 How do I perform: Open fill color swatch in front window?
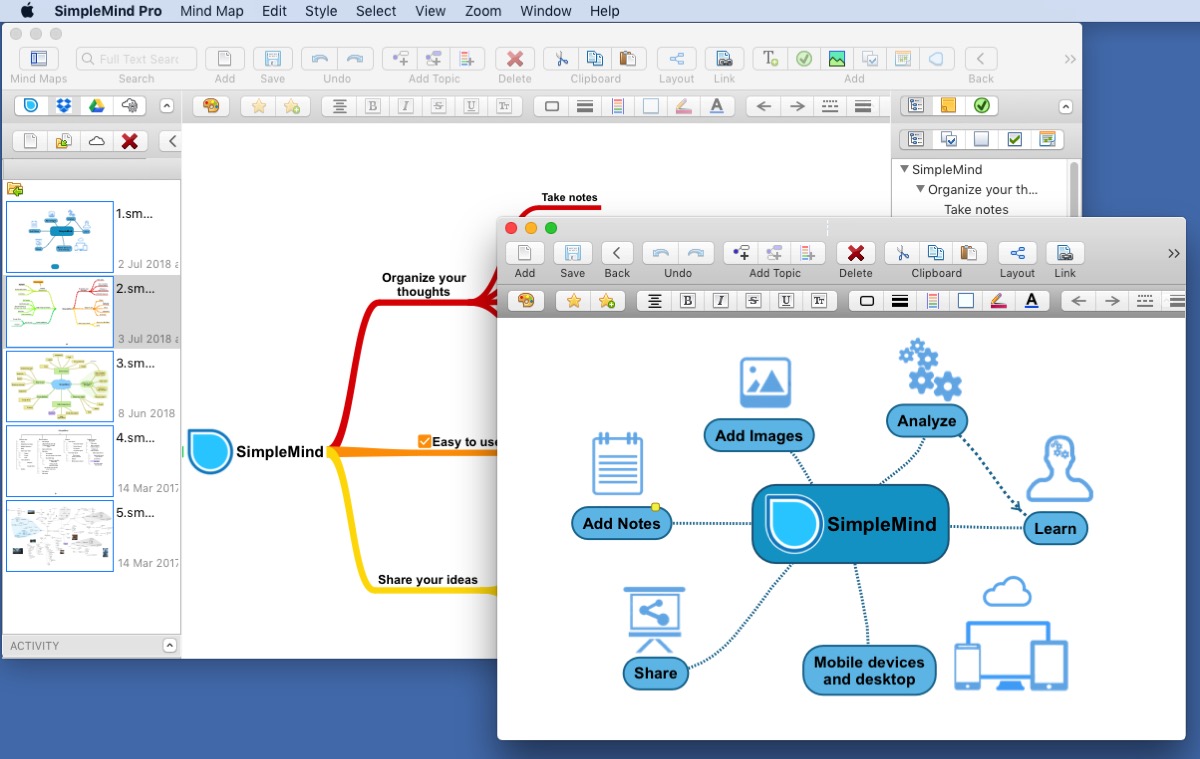coord(965,300)
